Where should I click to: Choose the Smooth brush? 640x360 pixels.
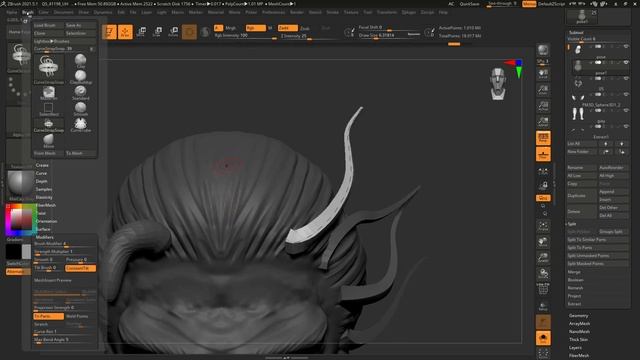coord(80,109)
